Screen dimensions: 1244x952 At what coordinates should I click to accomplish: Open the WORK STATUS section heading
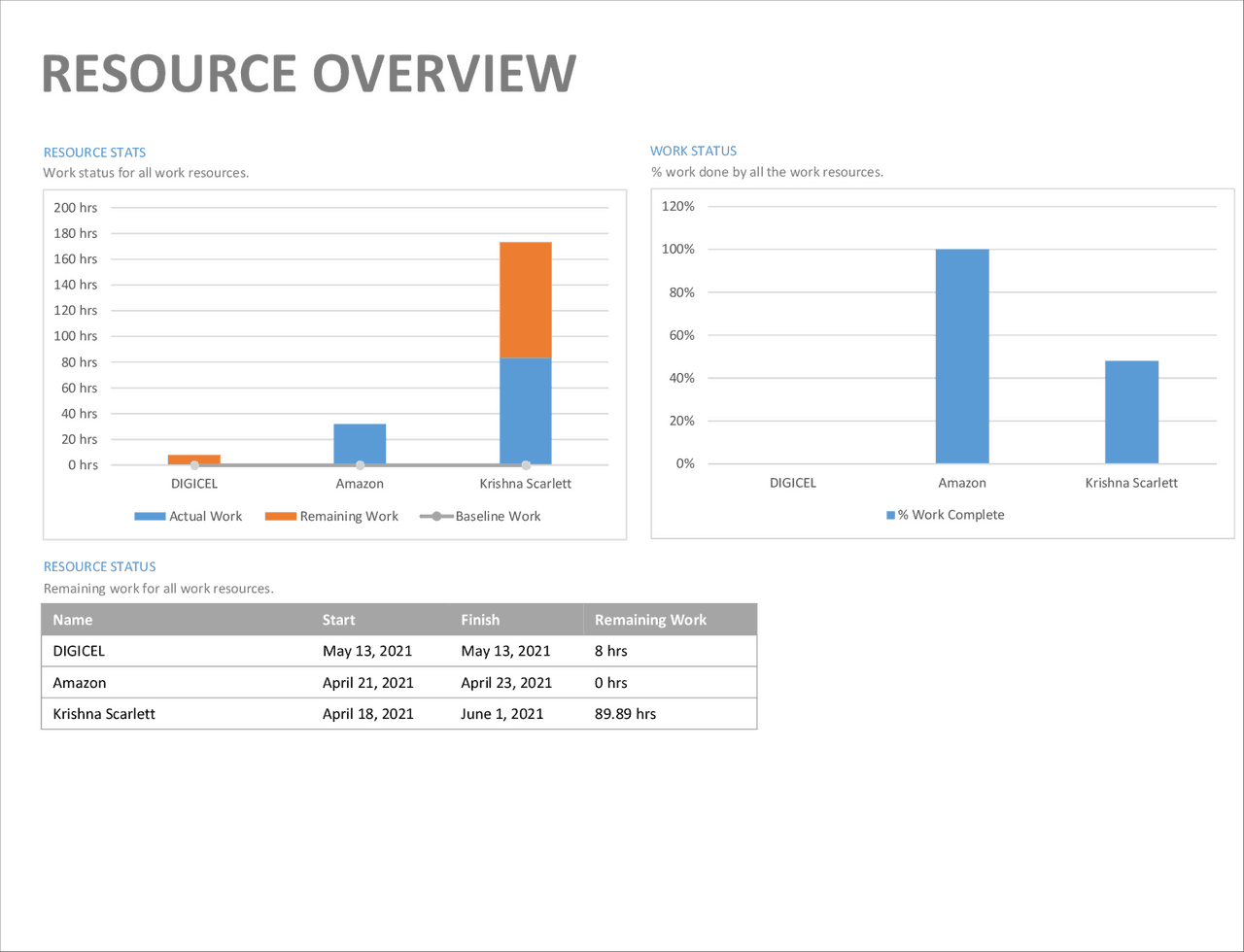tap(693, 151)
